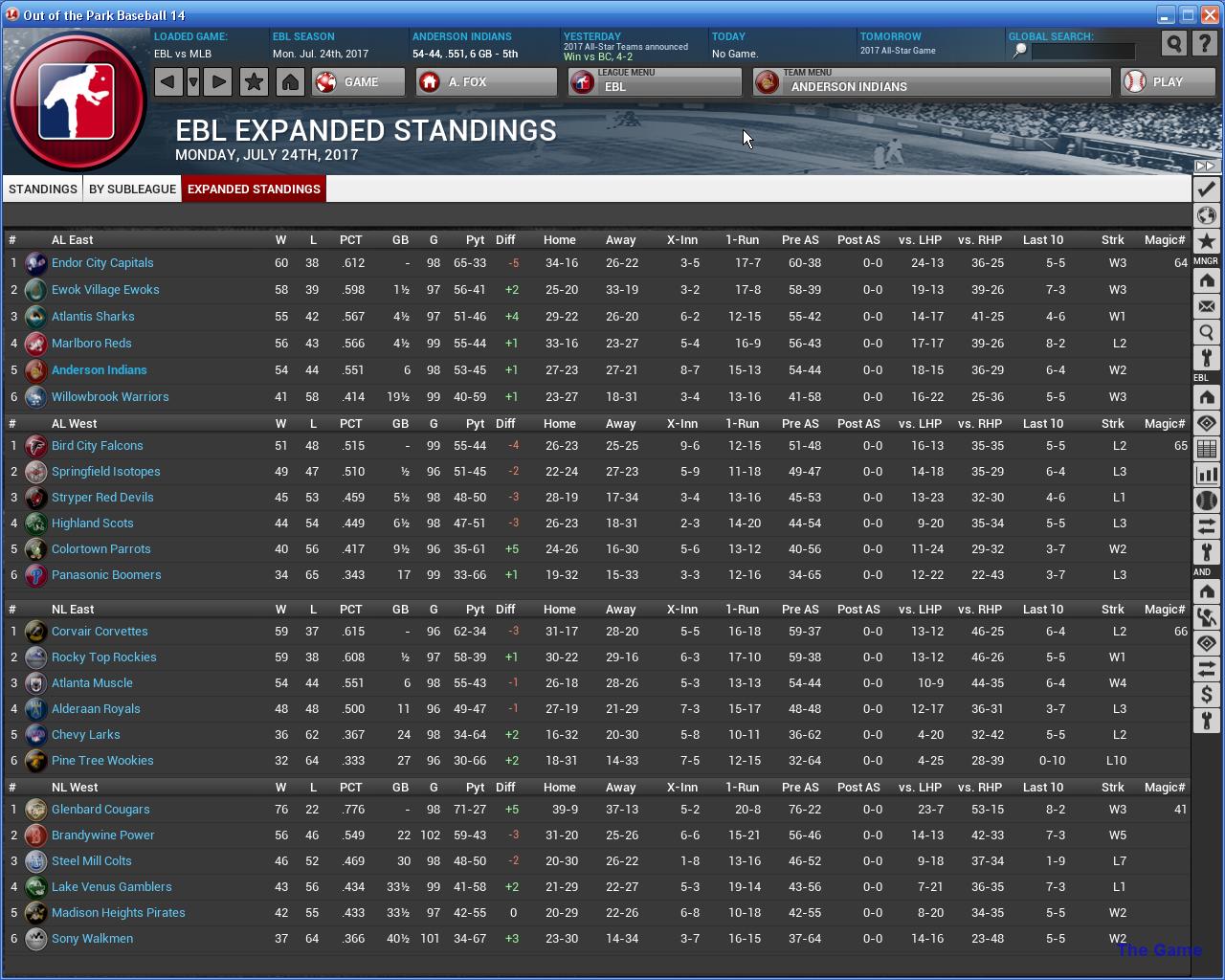Screen dimensions: 1225x980
Task: Click the star bookmark button in top toolbar
Action: pyautogui.click(x=254, y=81)
